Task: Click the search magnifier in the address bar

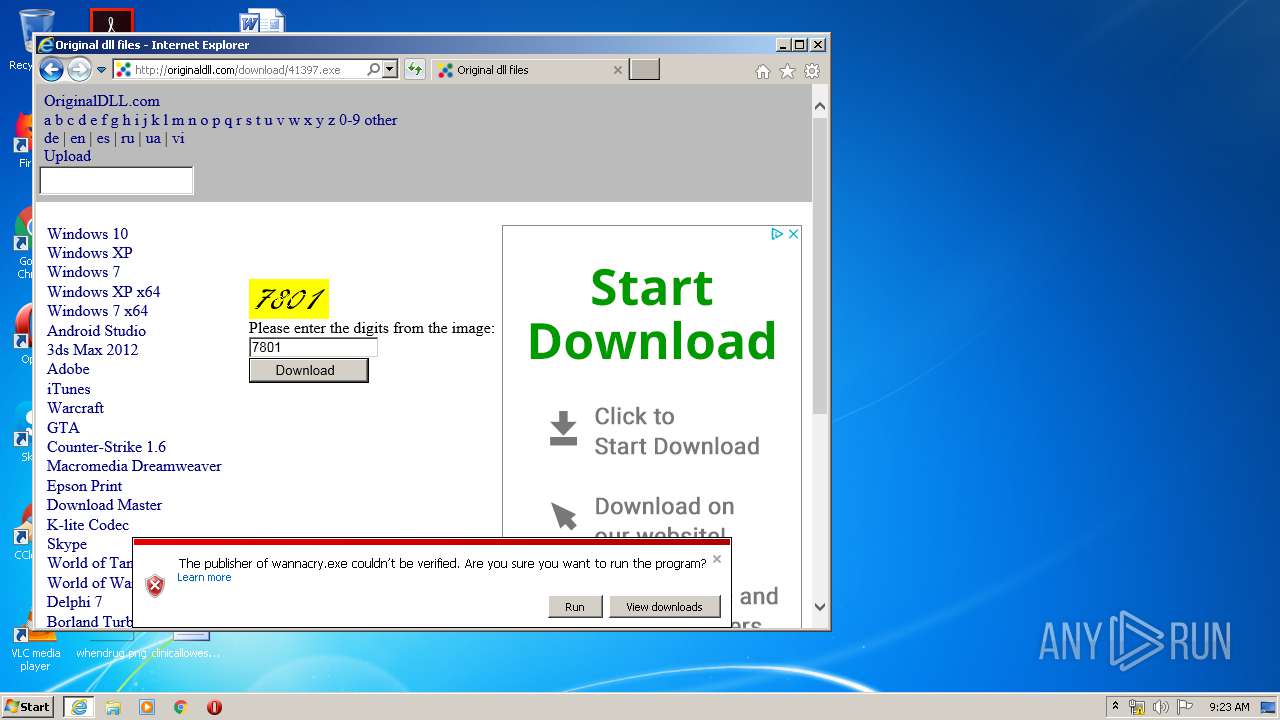Action: pyautogui.click(x=373, y=70)
